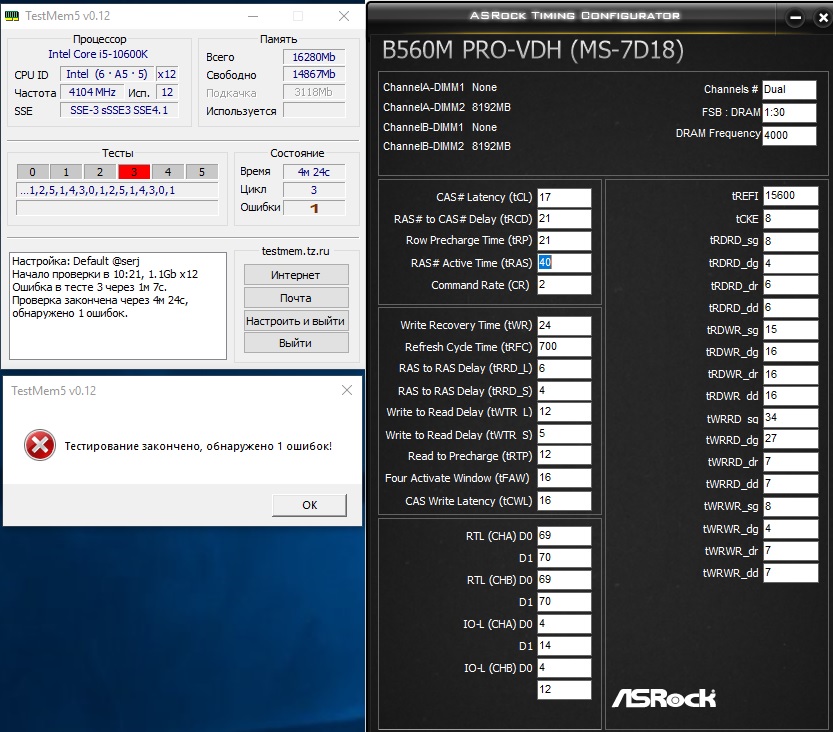
Task: Click the Command Rate (CR) field
Action: 564,285
